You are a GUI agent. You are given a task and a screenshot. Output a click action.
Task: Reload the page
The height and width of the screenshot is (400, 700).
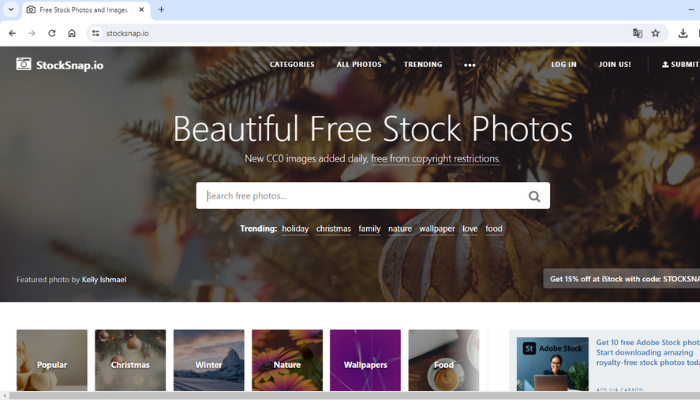pyautogui.click(x=52, y=33)
